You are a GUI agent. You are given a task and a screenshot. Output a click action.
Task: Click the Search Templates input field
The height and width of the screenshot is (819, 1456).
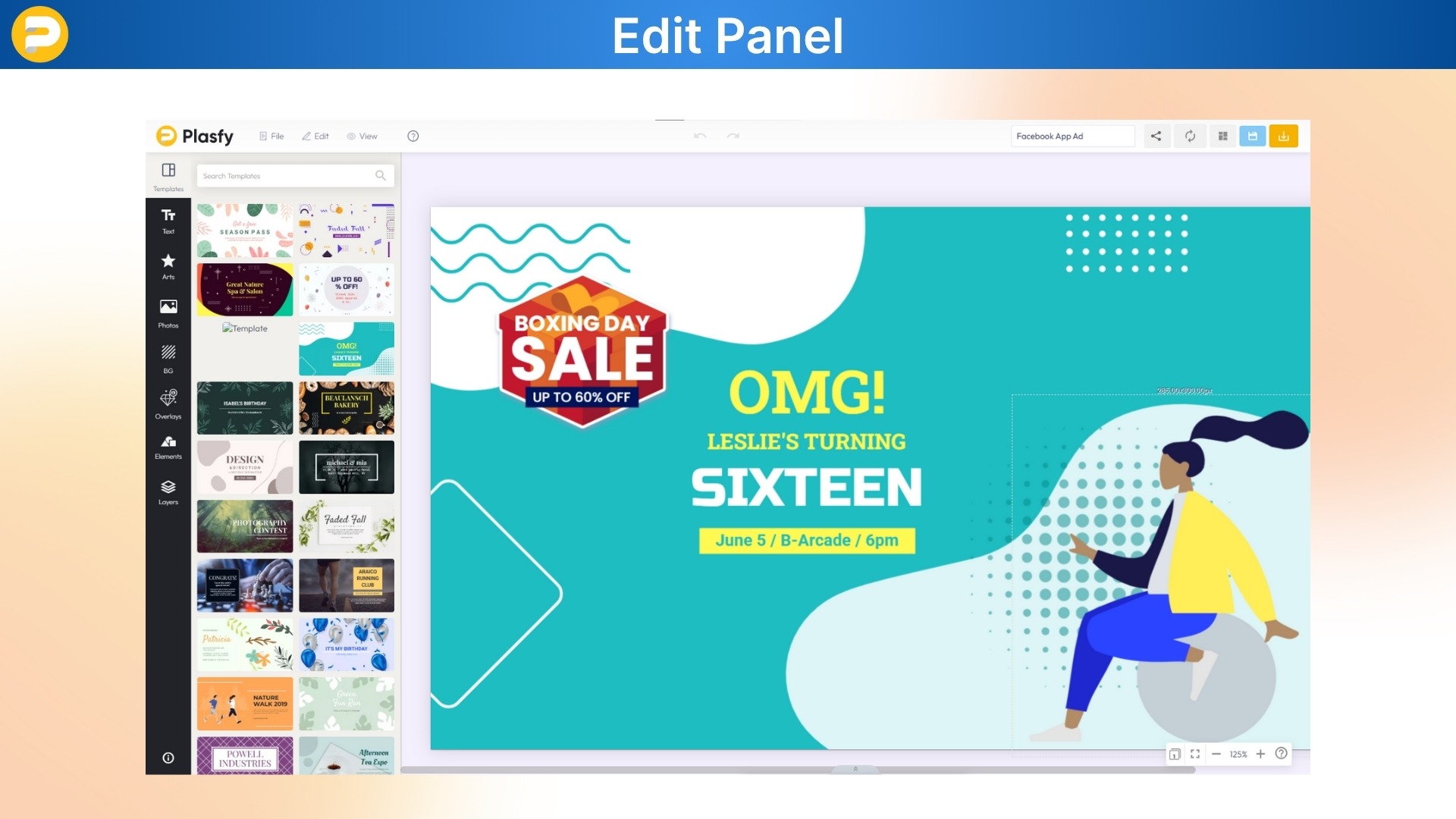(x=288, y=175)
